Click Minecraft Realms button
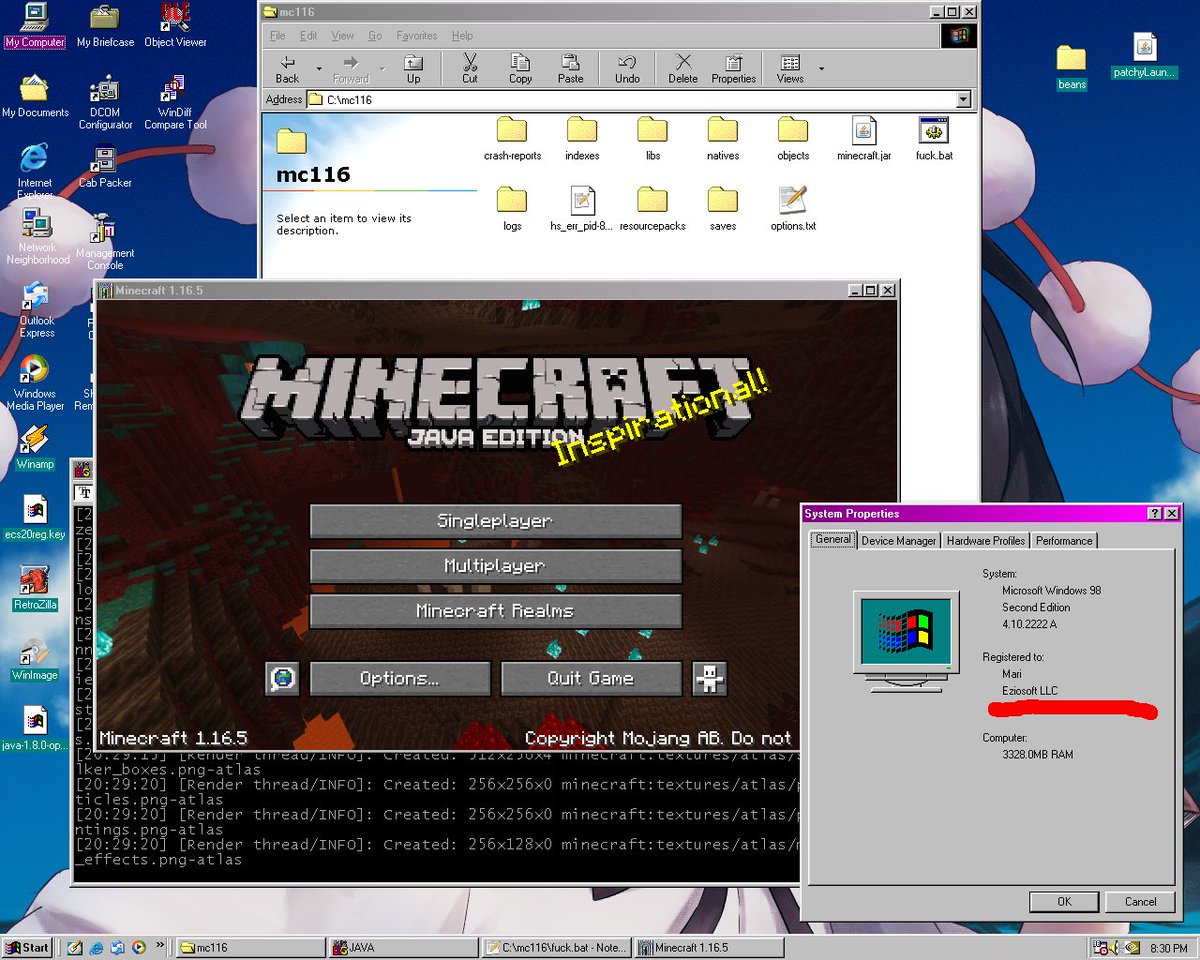The width and height of the screenshot is (1200, 960). [x=495, y=611]
